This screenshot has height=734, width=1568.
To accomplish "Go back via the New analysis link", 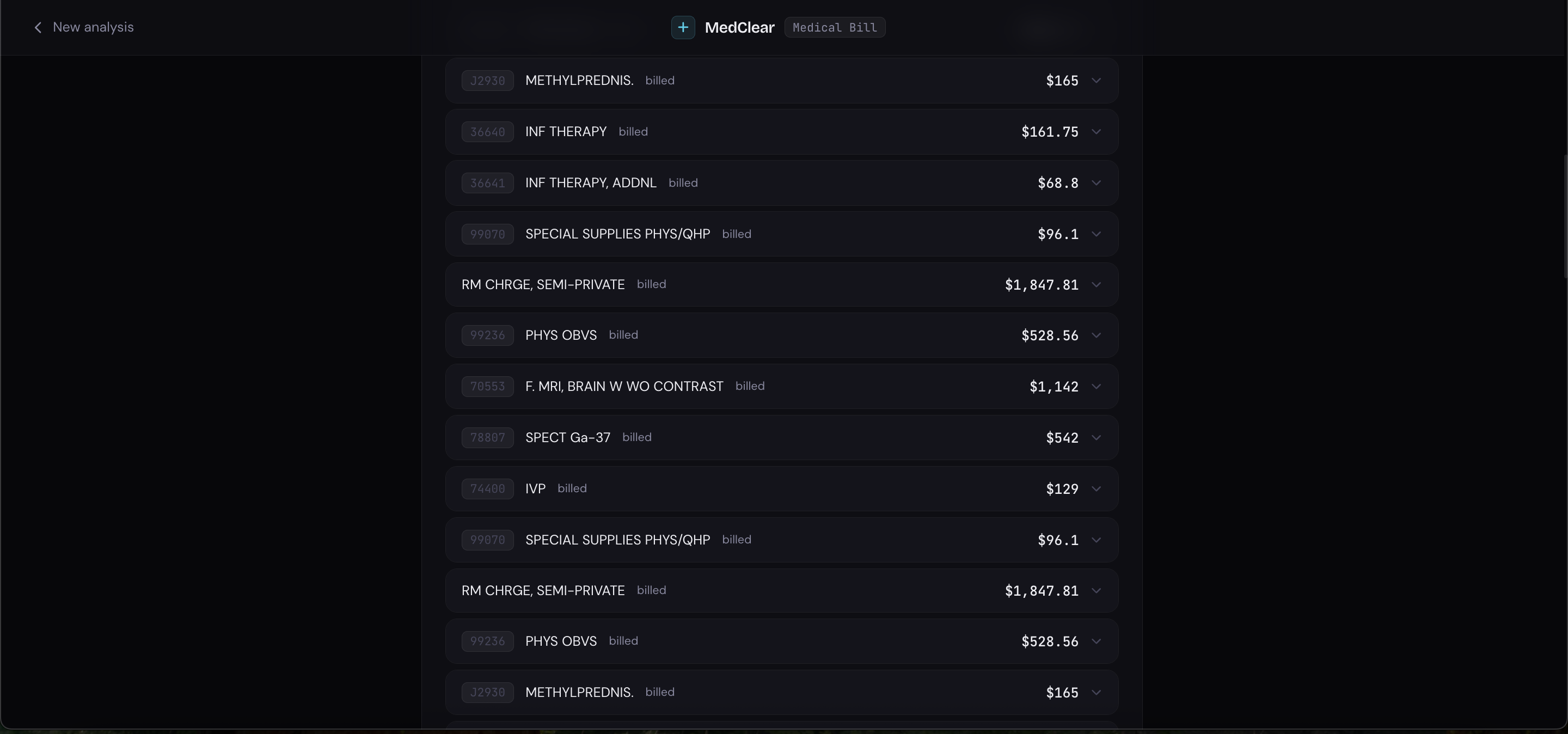I will [93, 27].
